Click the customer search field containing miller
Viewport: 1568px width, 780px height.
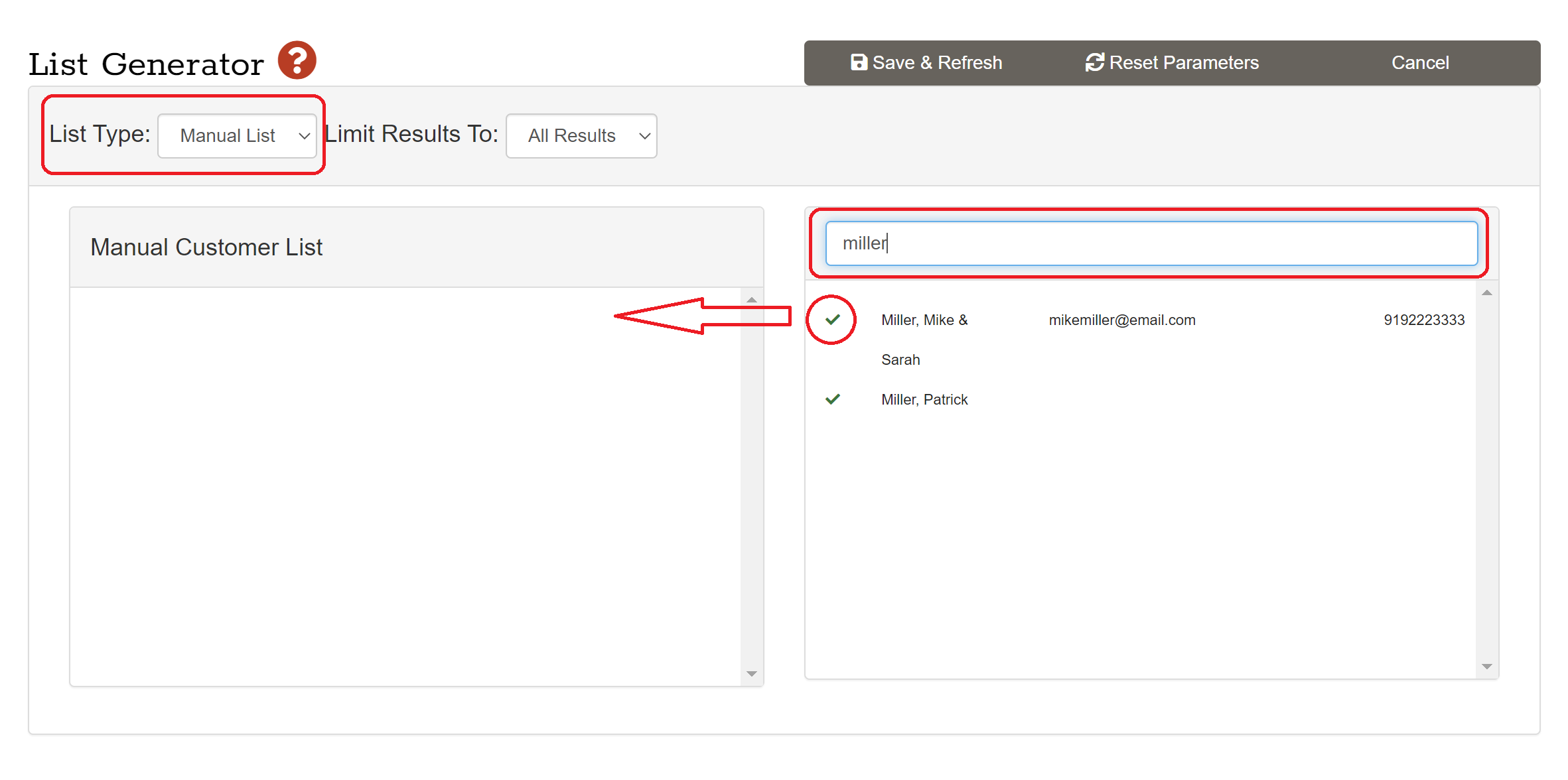coord(1151,243)
